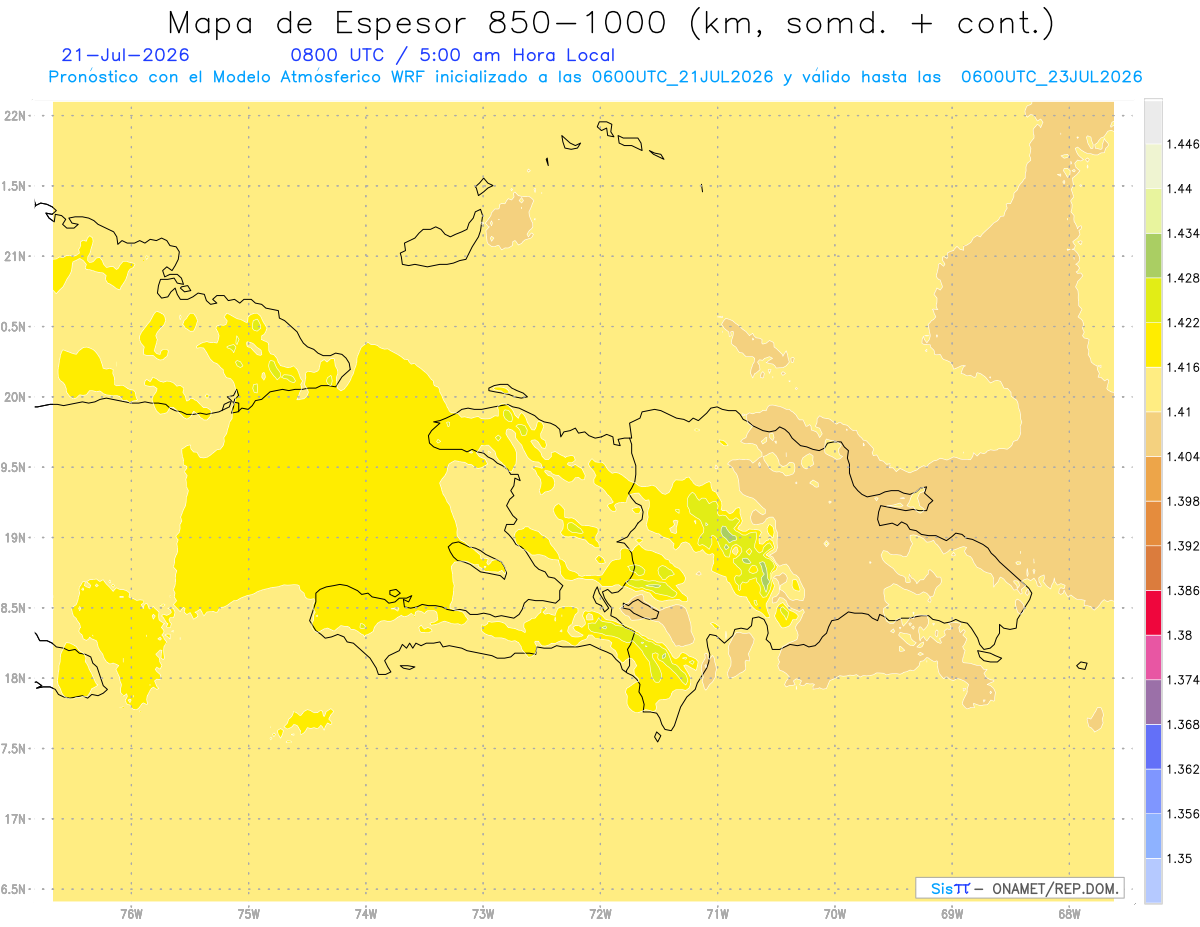Click the '9.5N' latitude label

15,467
